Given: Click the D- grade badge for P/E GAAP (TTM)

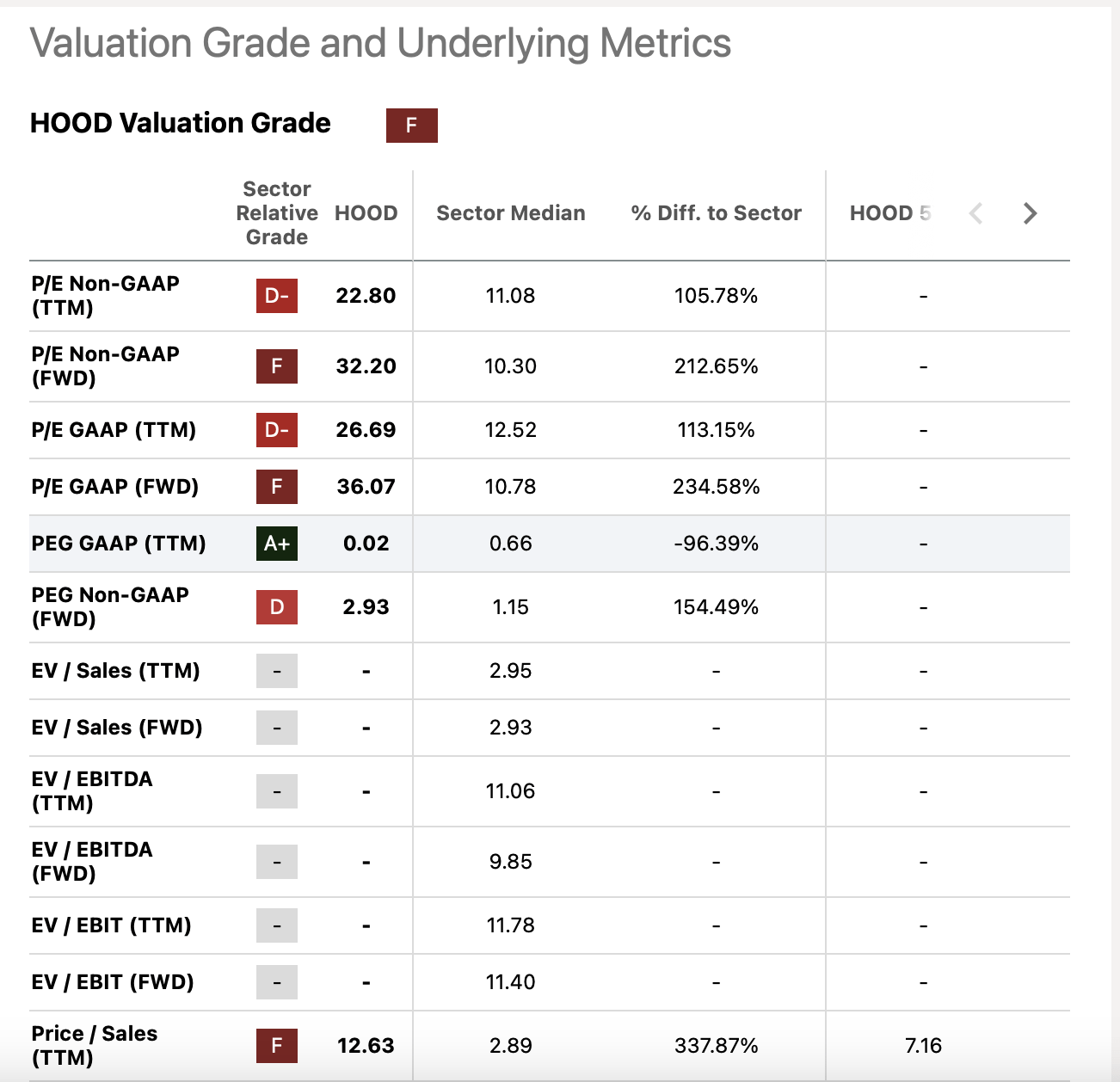Looking at the screenshot, I should [x=277, y=430].
